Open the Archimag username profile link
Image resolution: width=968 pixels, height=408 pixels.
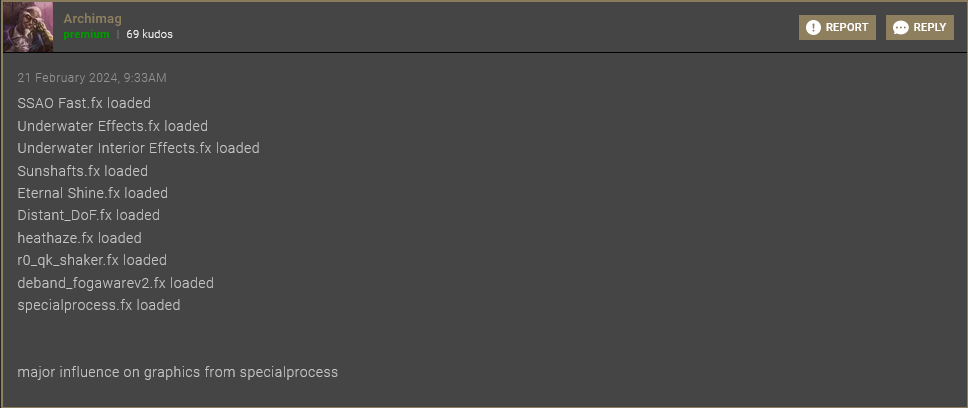point(92,19)
